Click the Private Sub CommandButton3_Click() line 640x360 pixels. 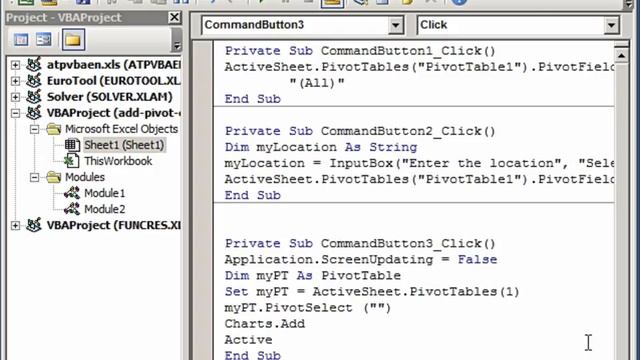pyautogui.click(x=360, y=244)
